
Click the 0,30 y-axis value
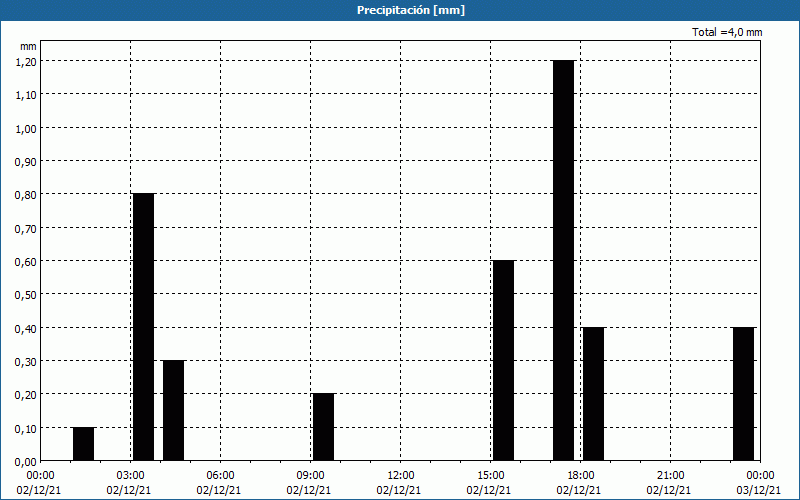[x=26, y=361]
